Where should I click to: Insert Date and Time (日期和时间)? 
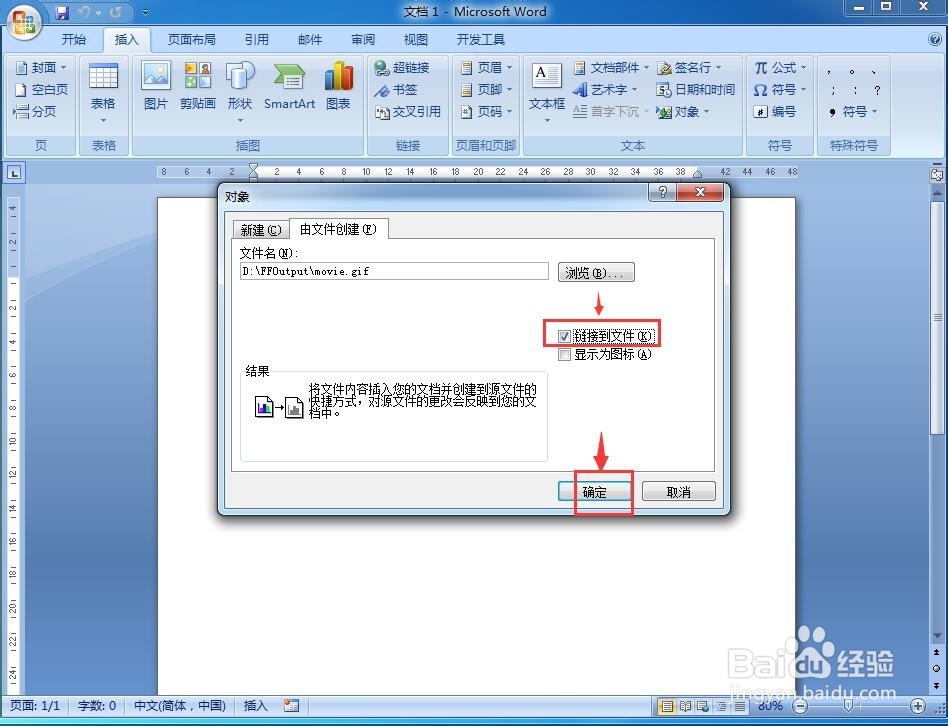pyautogui.click(x=696, y=90)
